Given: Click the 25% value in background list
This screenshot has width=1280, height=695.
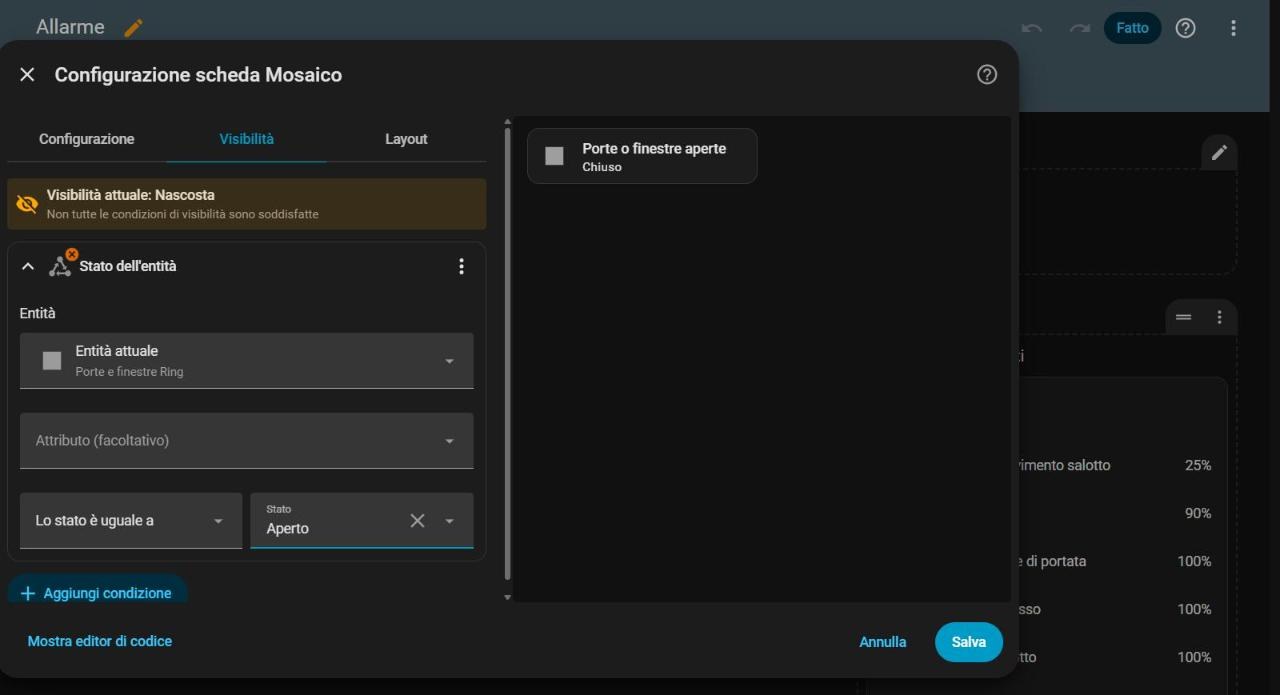Looking at the screenshot, I should 1198,465.
